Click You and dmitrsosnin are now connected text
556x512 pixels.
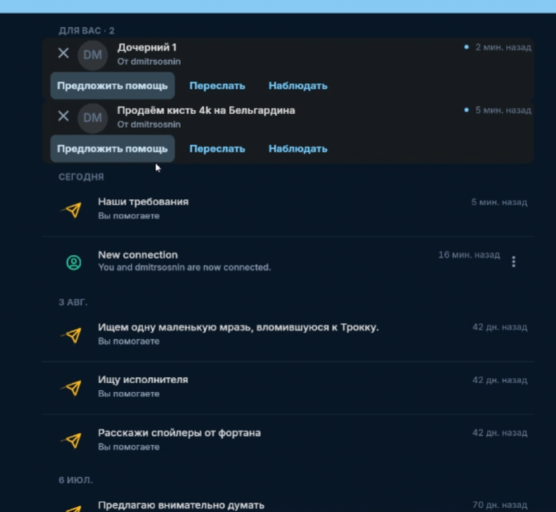tap(184, 267)
